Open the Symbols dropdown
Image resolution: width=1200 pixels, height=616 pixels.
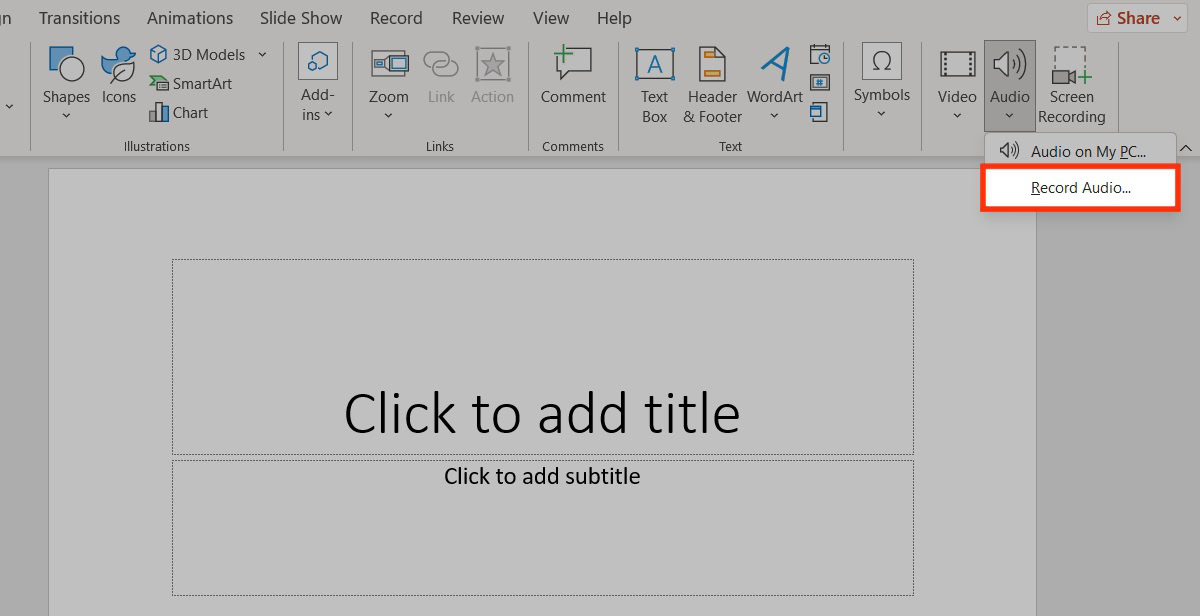(881, 78)
